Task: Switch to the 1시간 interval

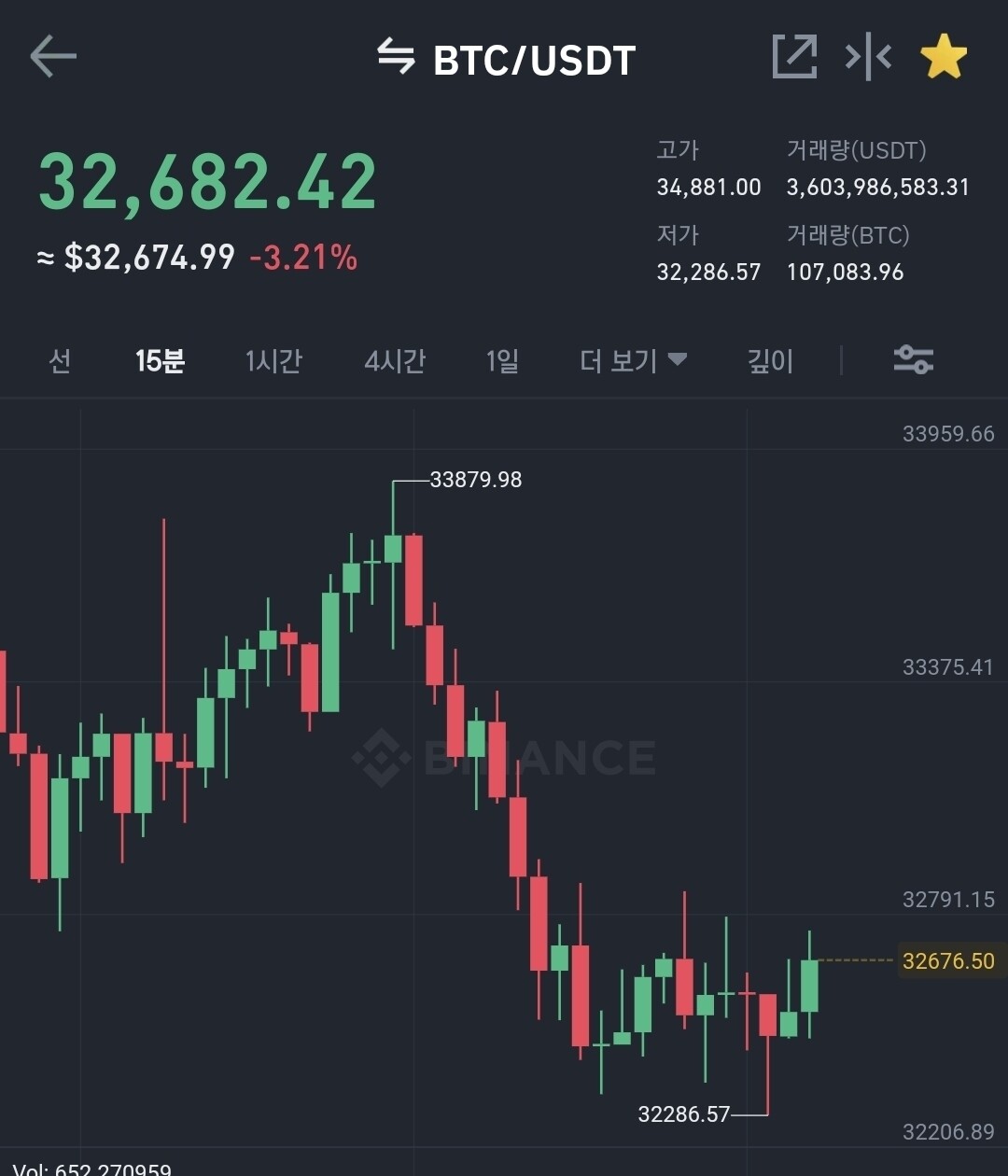Action: 273,360
